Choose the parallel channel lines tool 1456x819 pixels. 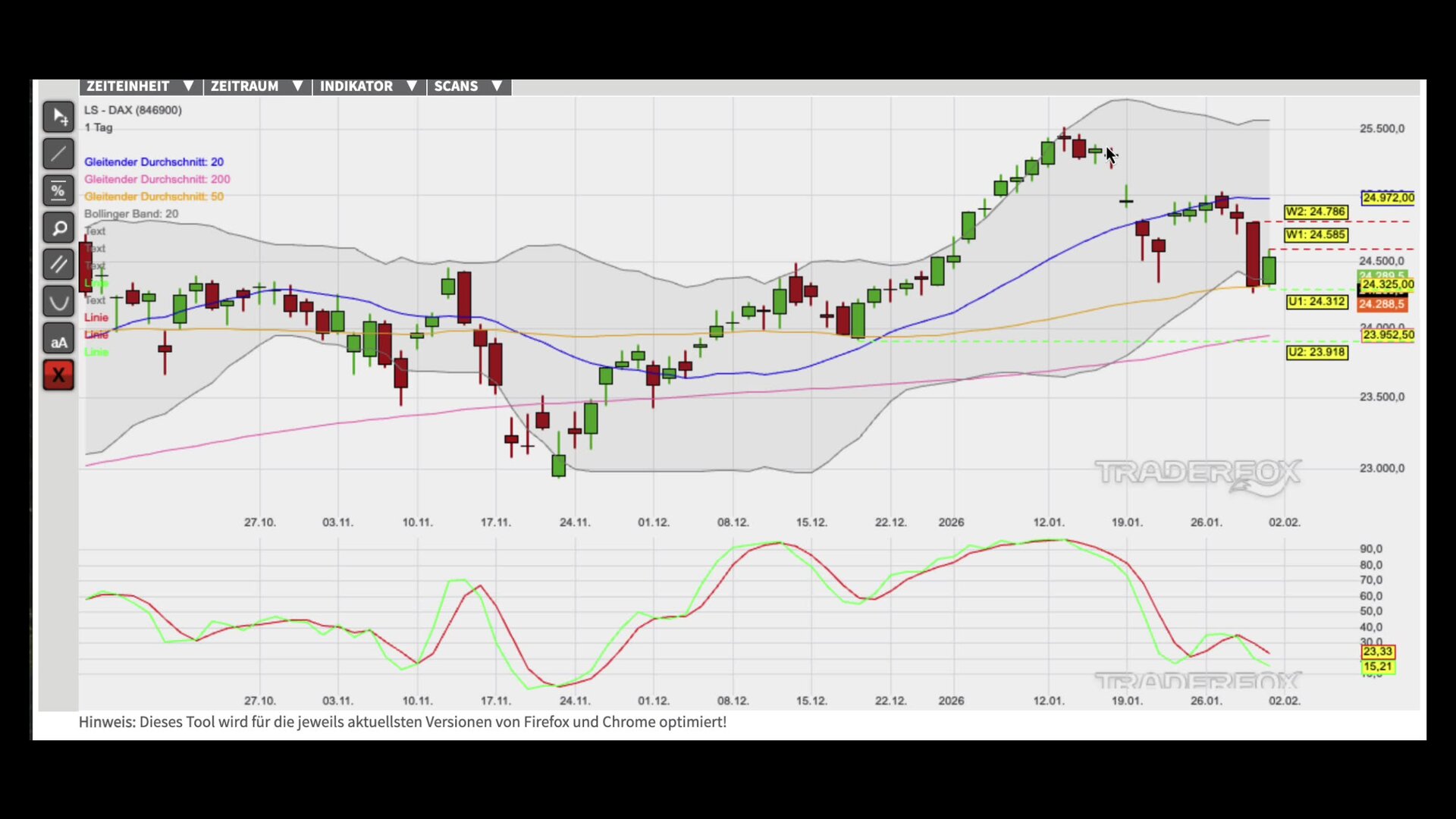(x=58, y=265)
